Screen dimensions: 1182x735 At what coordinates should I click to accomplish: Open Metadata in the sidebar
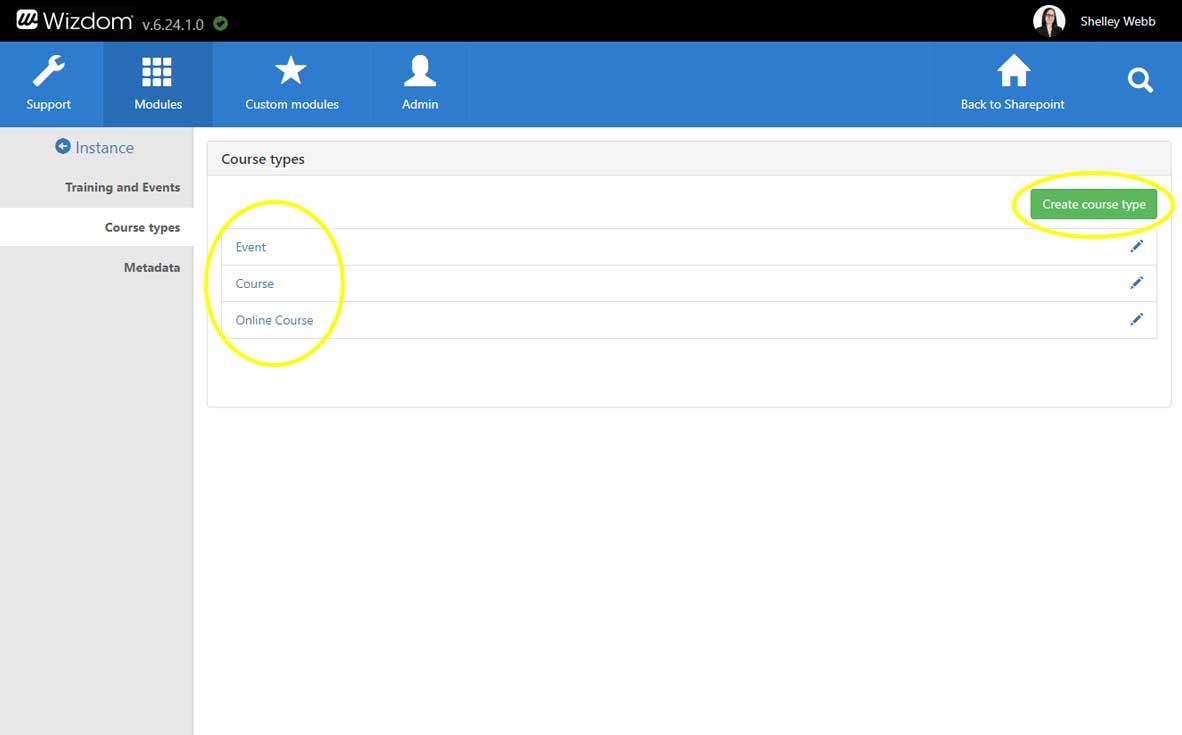tap(152, 267)
